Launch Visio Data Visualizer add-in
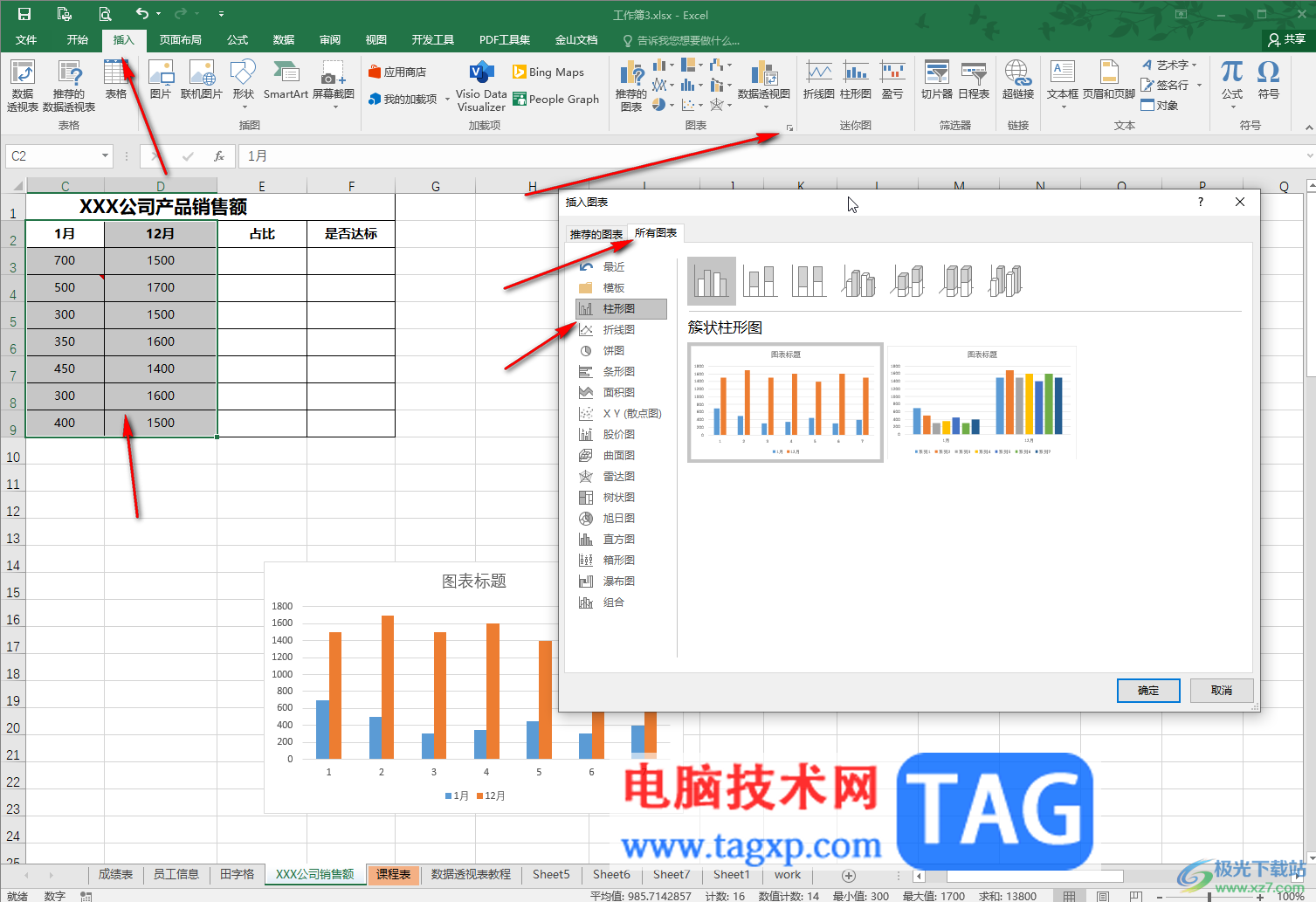 (481, 86)
